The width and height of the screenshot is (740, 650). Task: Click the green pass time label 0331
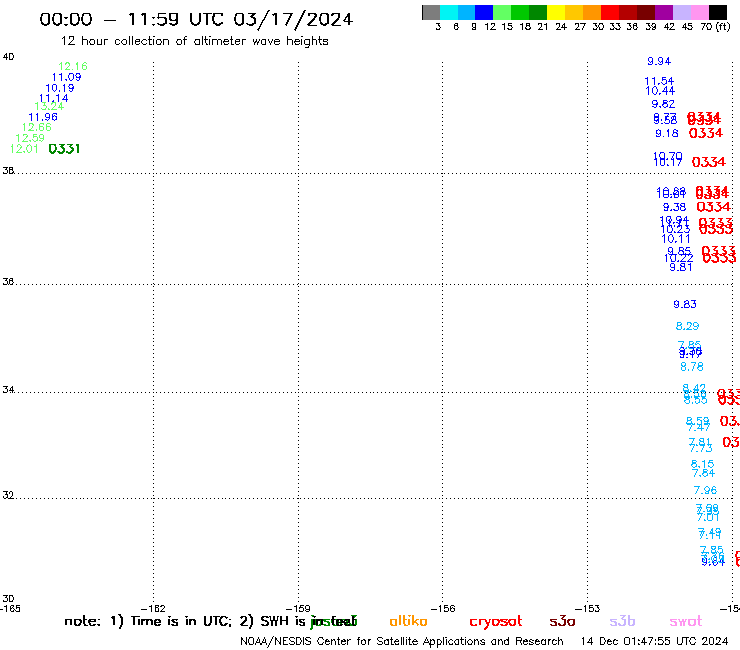click(64, 149)
